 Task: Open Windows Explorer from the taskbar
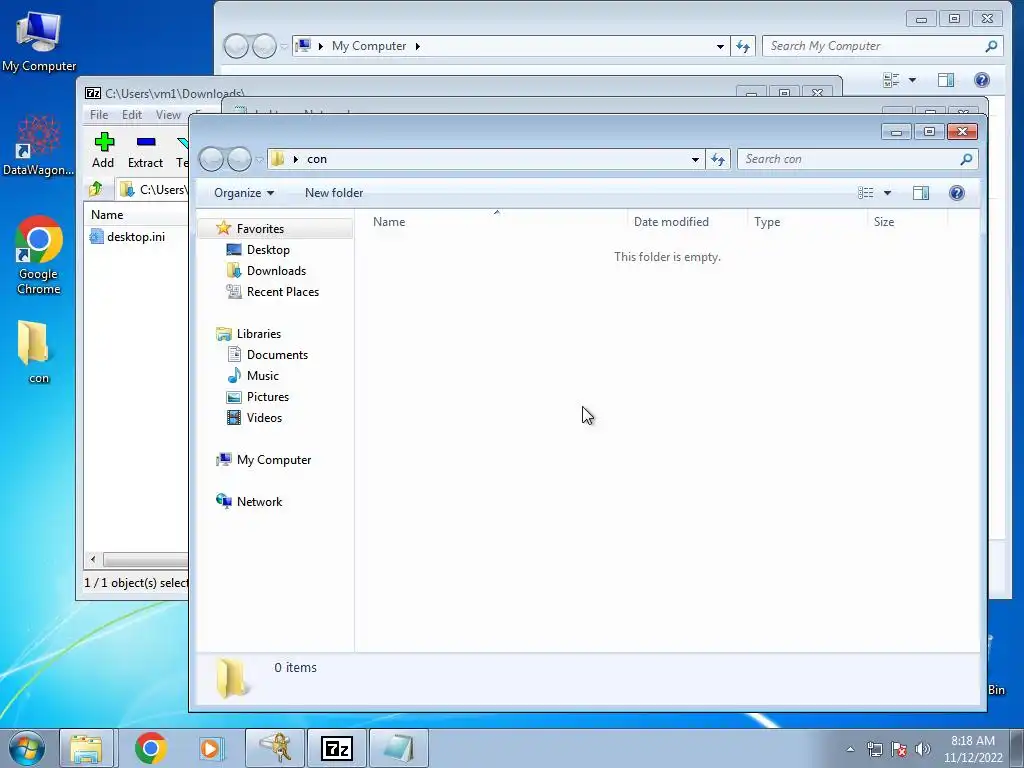86,748
